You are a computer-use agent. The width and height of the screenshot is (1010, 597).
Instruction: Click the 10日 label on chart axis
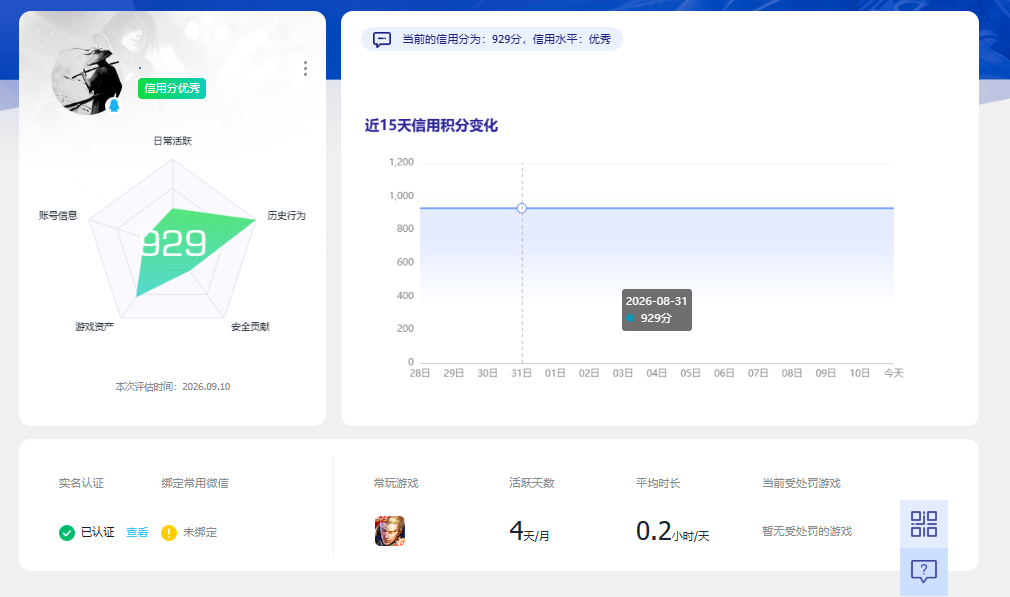click(860, 373)
